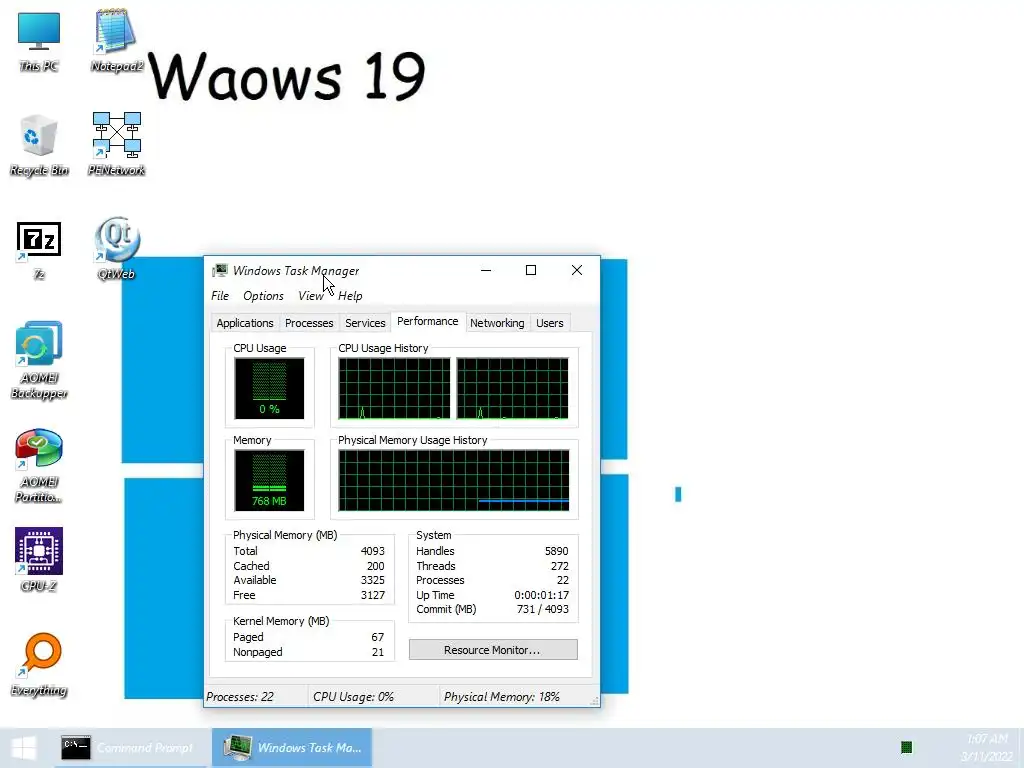
Task: Close the Windows Task Manager window
Action: 577,270
